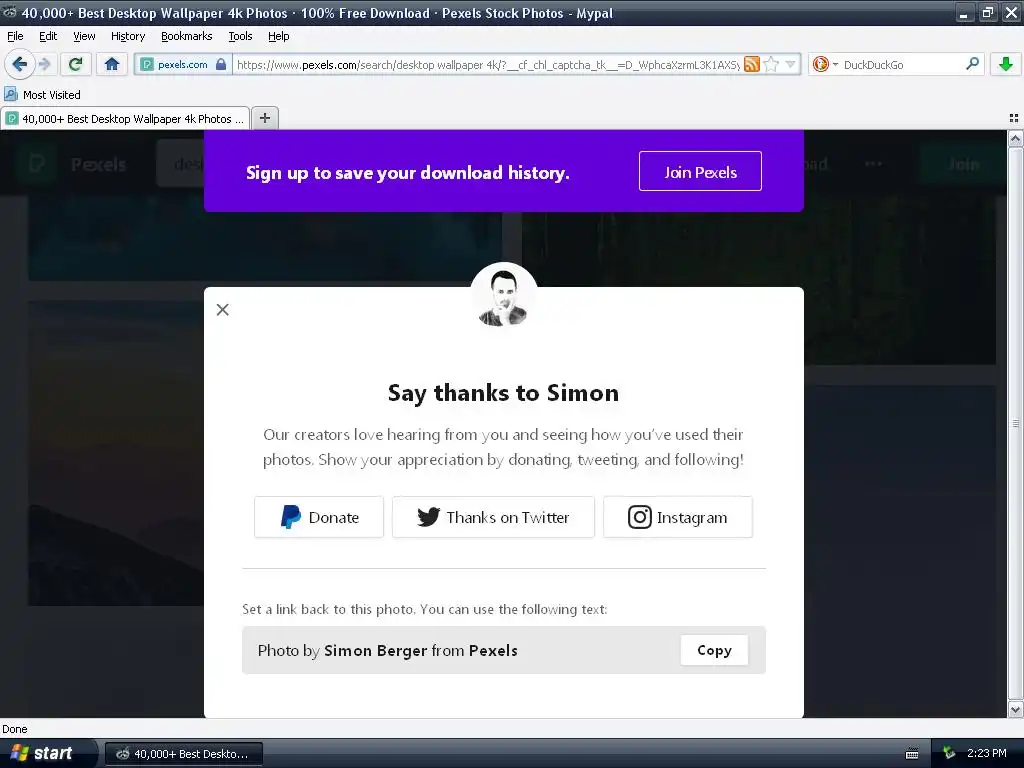Click the page scrollbar down arrow
1024x768 pixels.
tap(1015, 709)
